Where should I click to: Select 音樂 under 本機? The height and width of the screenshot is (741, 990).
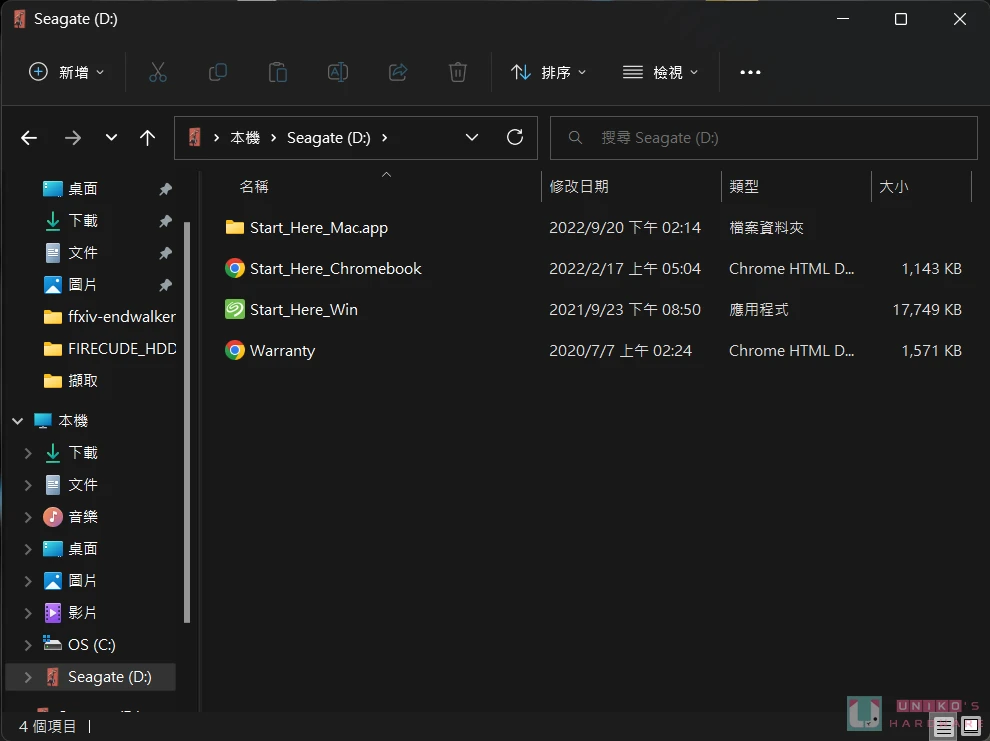pos(83,517)
